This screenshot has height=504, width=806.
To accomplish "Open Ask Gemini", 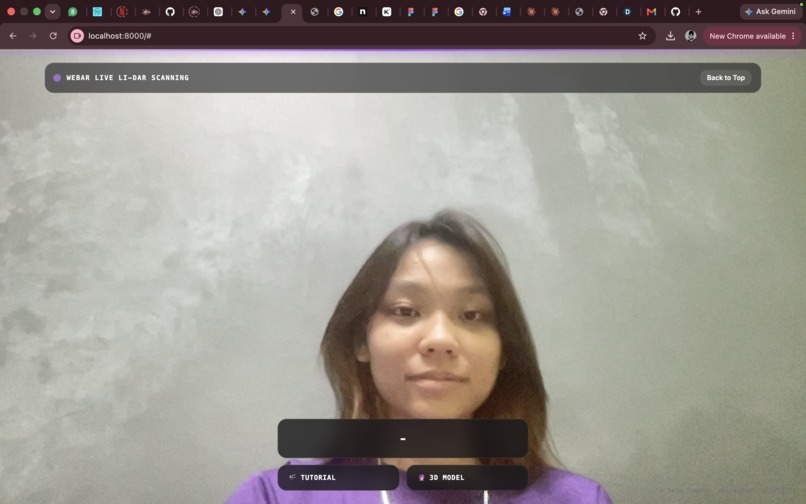I will click(x=772, y=11).
